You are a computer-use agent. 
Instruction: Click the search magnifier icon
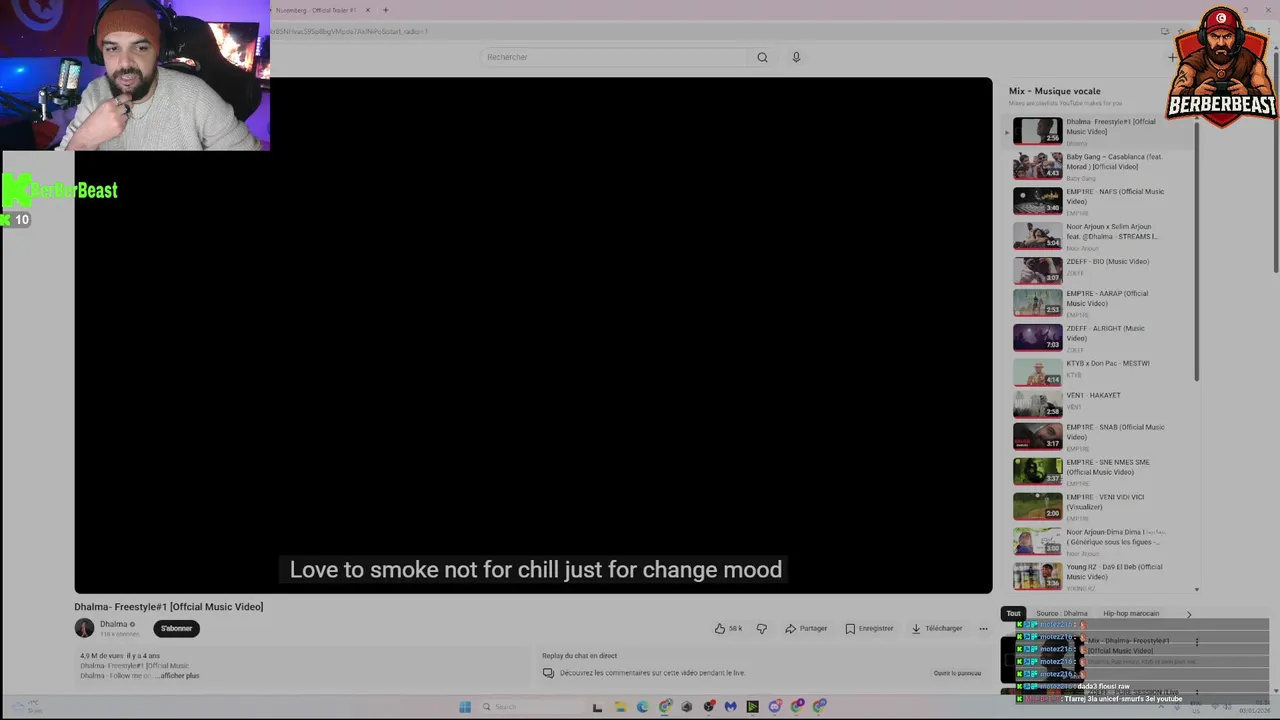pos(762,57)
